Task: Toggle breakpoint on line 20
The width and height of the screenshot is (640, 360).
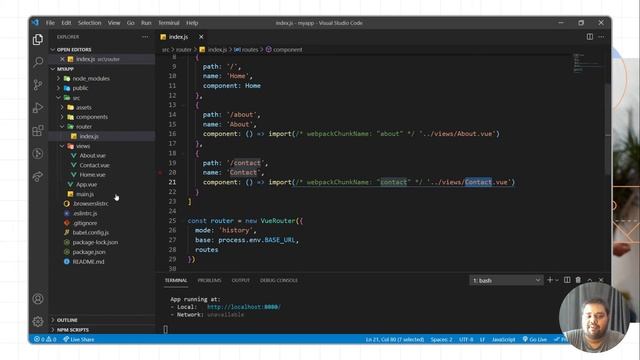Action: (x=160, y=173)
